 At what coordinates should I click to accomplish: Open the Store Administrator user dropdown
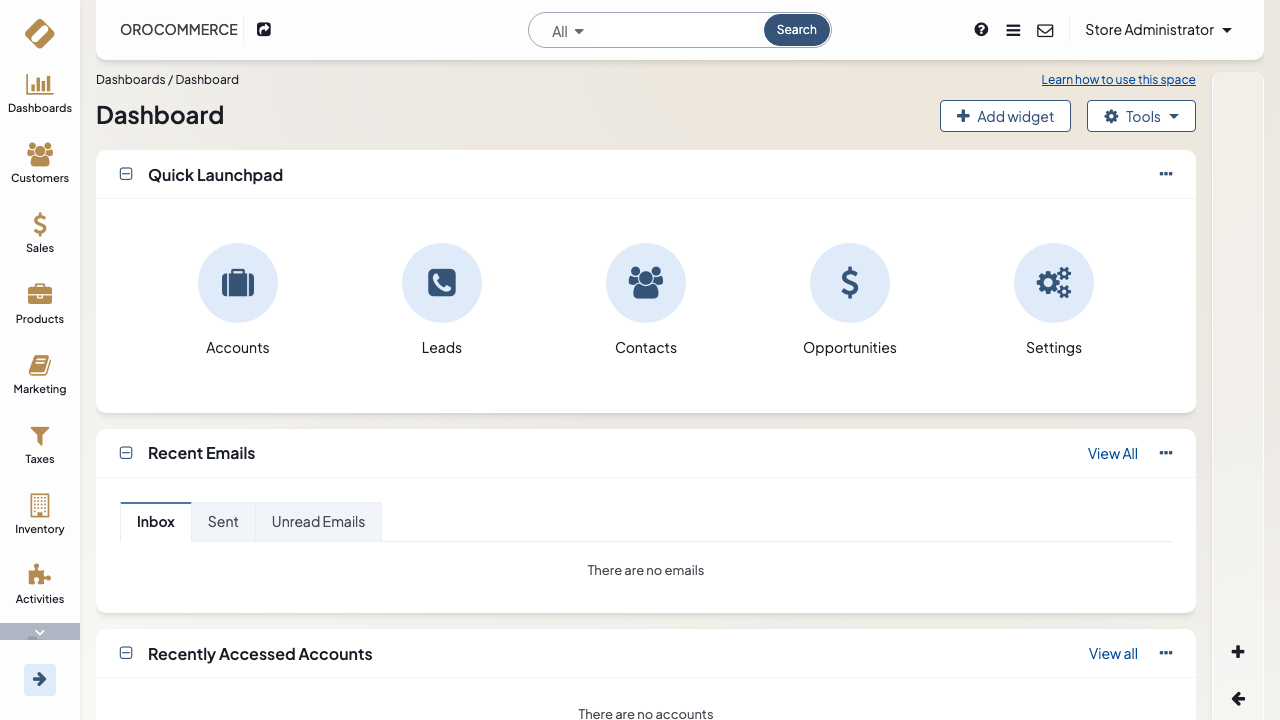pyautogui.click(x=1158, y=30)
